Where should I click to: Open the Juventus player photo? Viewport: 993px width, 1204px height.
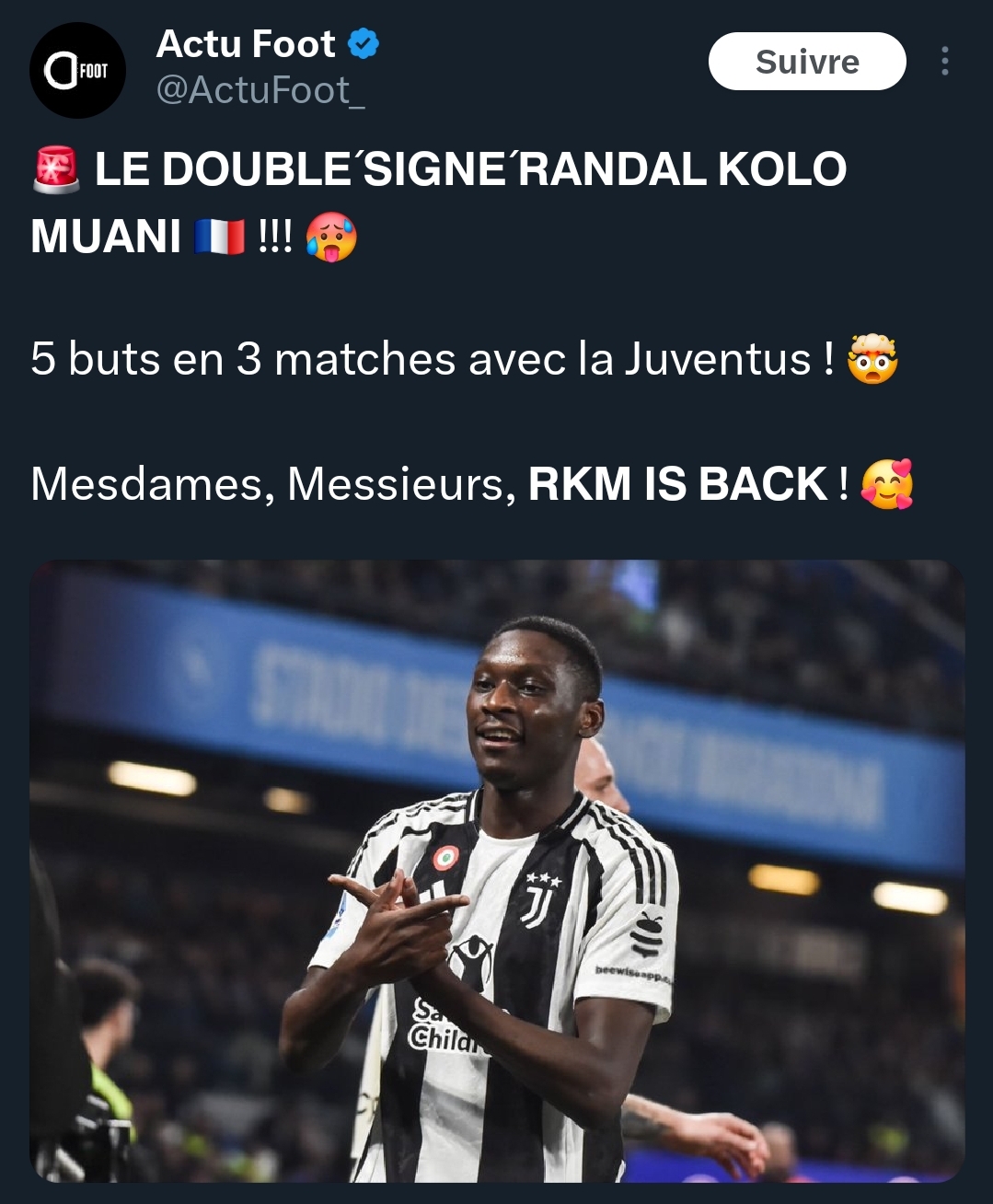(497, 871)
